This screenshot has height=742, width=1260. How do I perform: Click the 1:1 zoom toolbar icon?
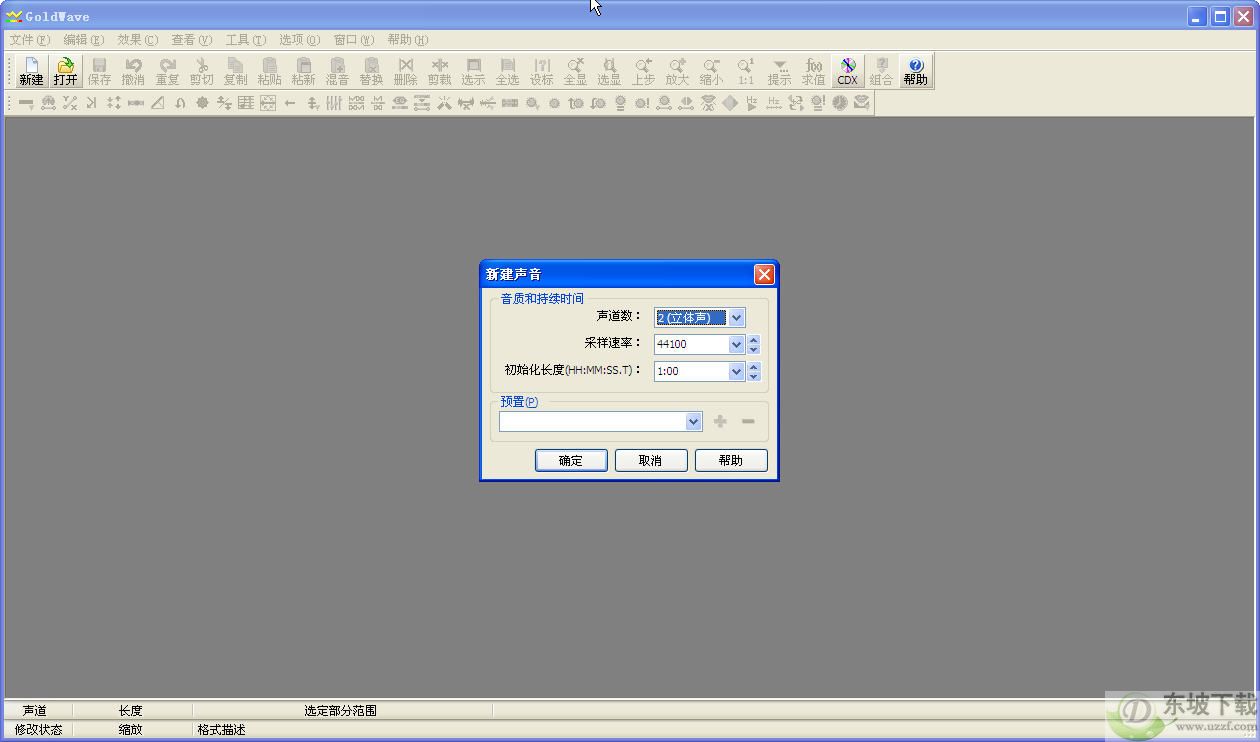click(746, 71)
